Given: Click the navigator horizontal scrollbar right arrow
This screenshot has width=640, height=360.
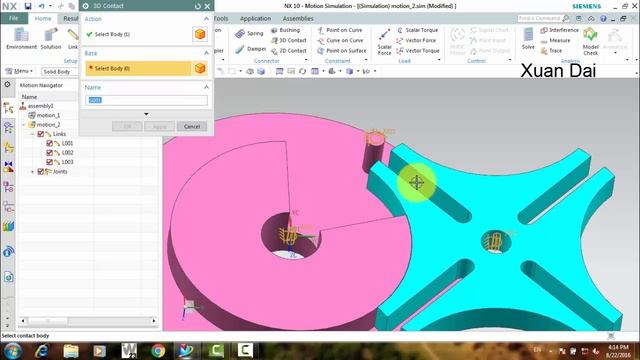Looking at the screenshot, I should click(153, 321).
